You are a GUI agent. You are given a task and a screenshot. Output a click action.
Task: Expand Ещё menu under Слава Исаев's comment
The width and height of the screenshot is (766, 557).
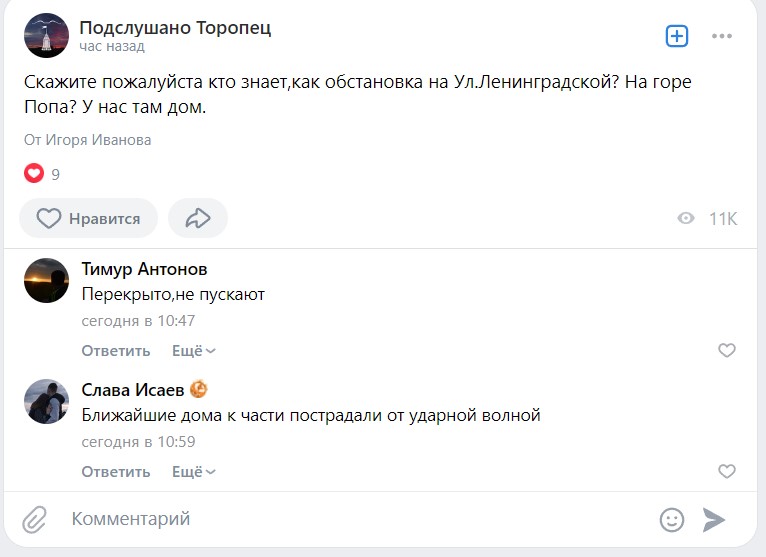pyautogui.click(x=194, y=471)
